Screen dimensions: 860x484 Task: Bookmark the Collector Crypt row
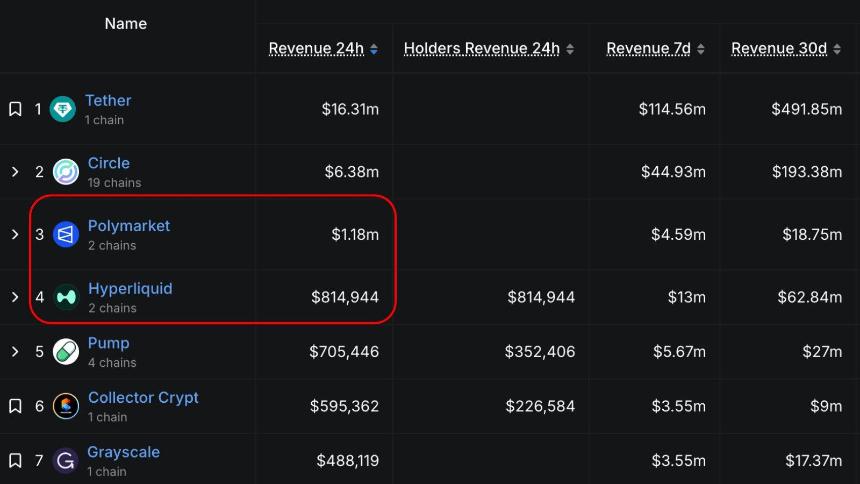pyautogui.click(x=15, y=406)
